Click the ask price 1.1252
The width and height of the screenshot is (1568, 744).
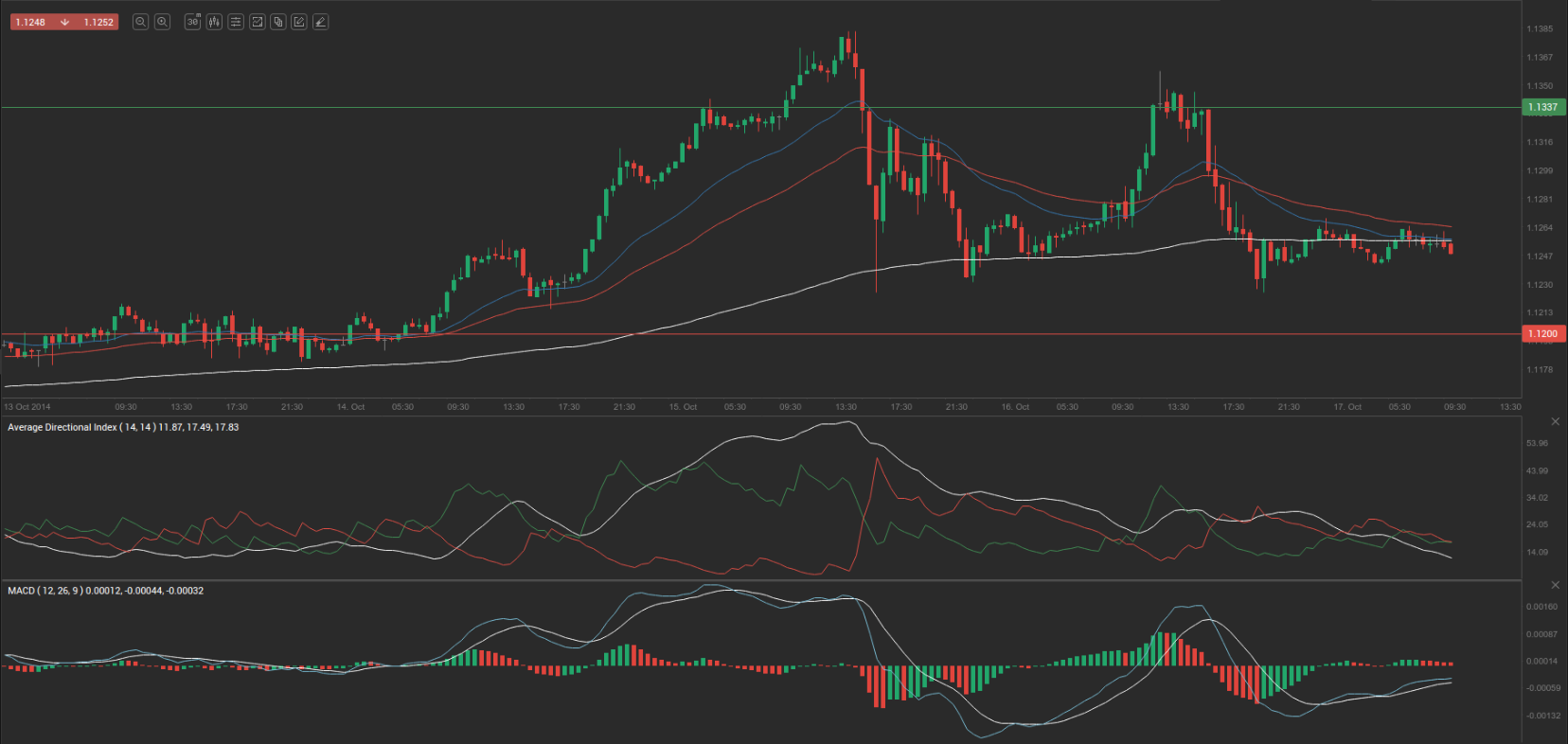[98, 22]
